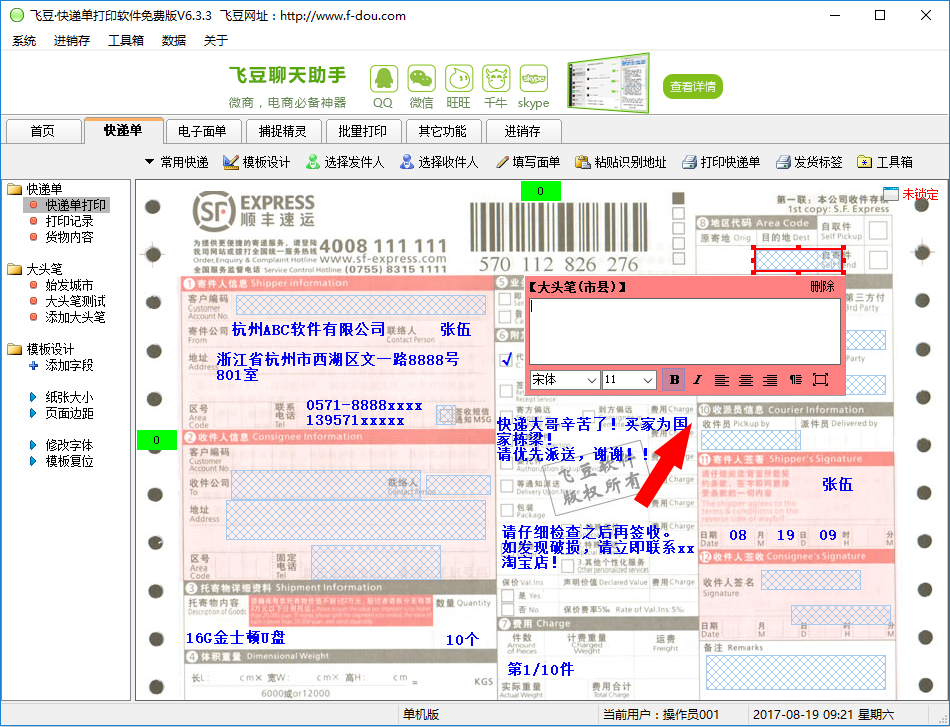Open QQ chat assistant icon
950x727 pixels.
coord(384,79)
